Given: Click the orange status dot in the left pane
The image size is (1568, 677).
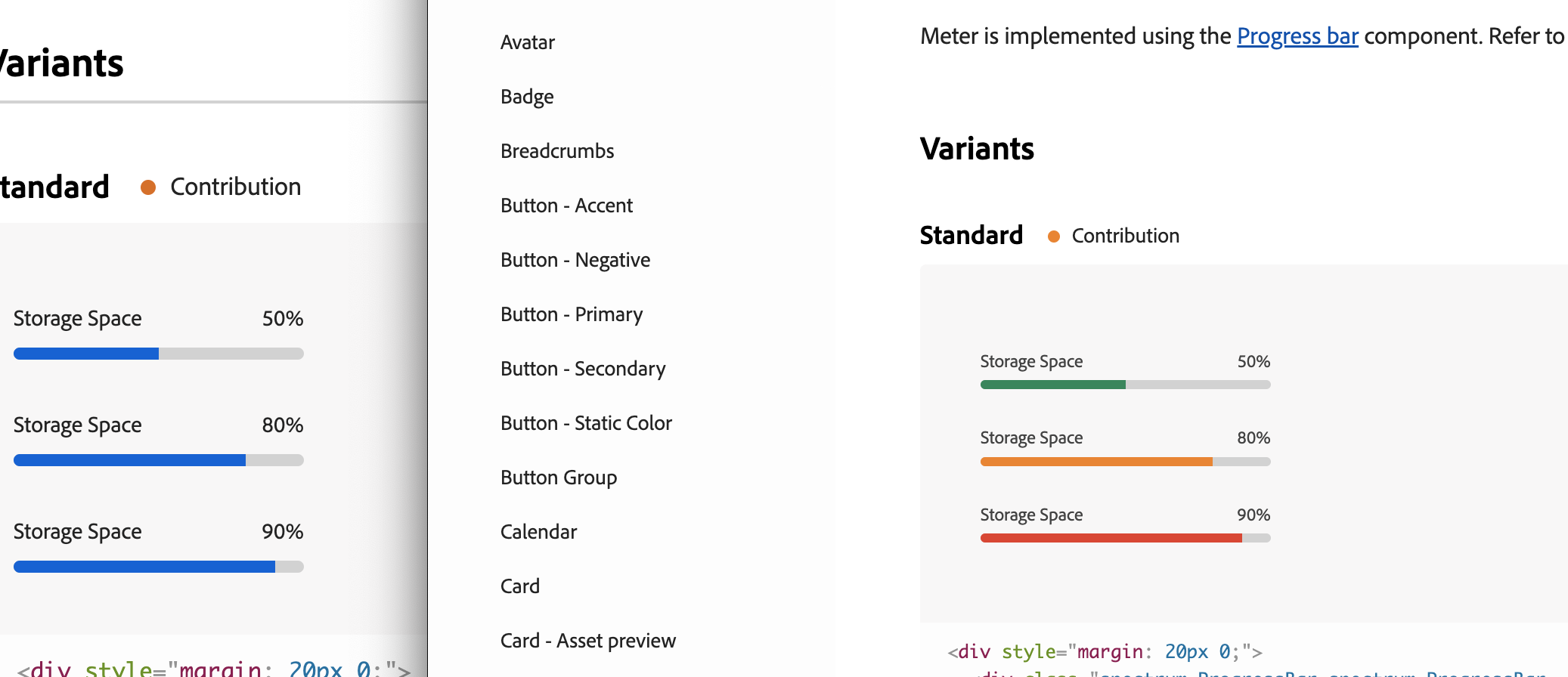Looking at the screenshot, I should tap(148, 187).
